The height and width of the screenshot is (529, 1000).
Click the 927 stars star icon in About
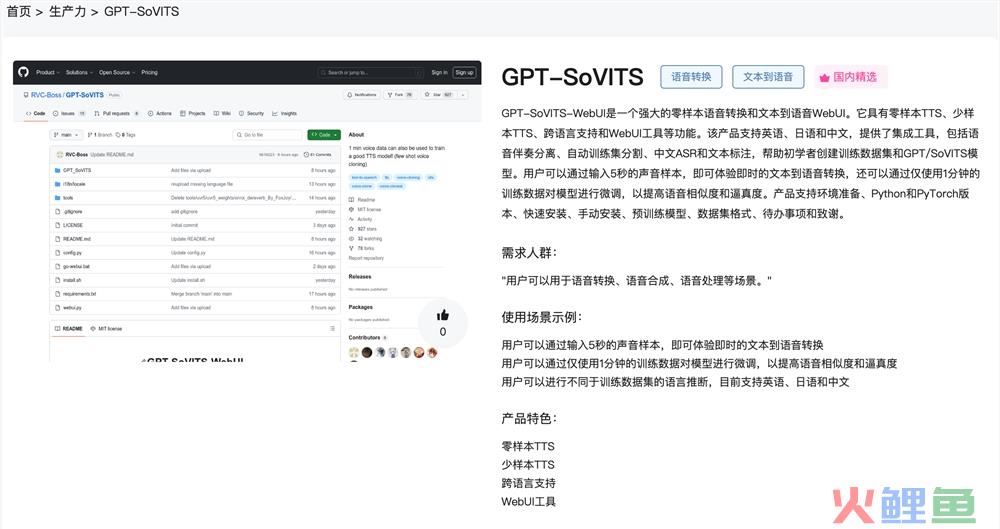tap(351, 228)
